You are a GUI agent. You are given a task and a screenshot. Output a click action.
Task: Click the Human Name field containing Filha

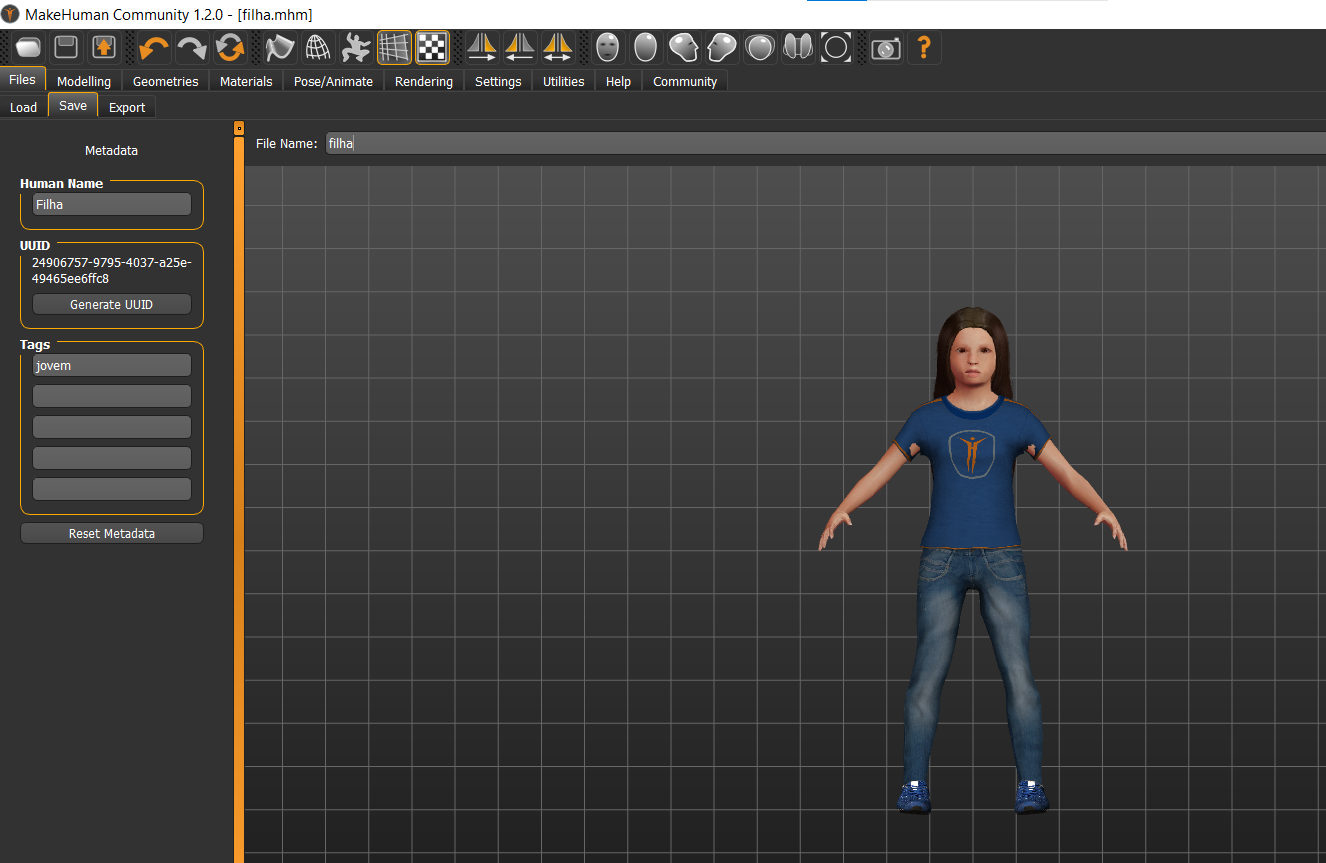112,204
